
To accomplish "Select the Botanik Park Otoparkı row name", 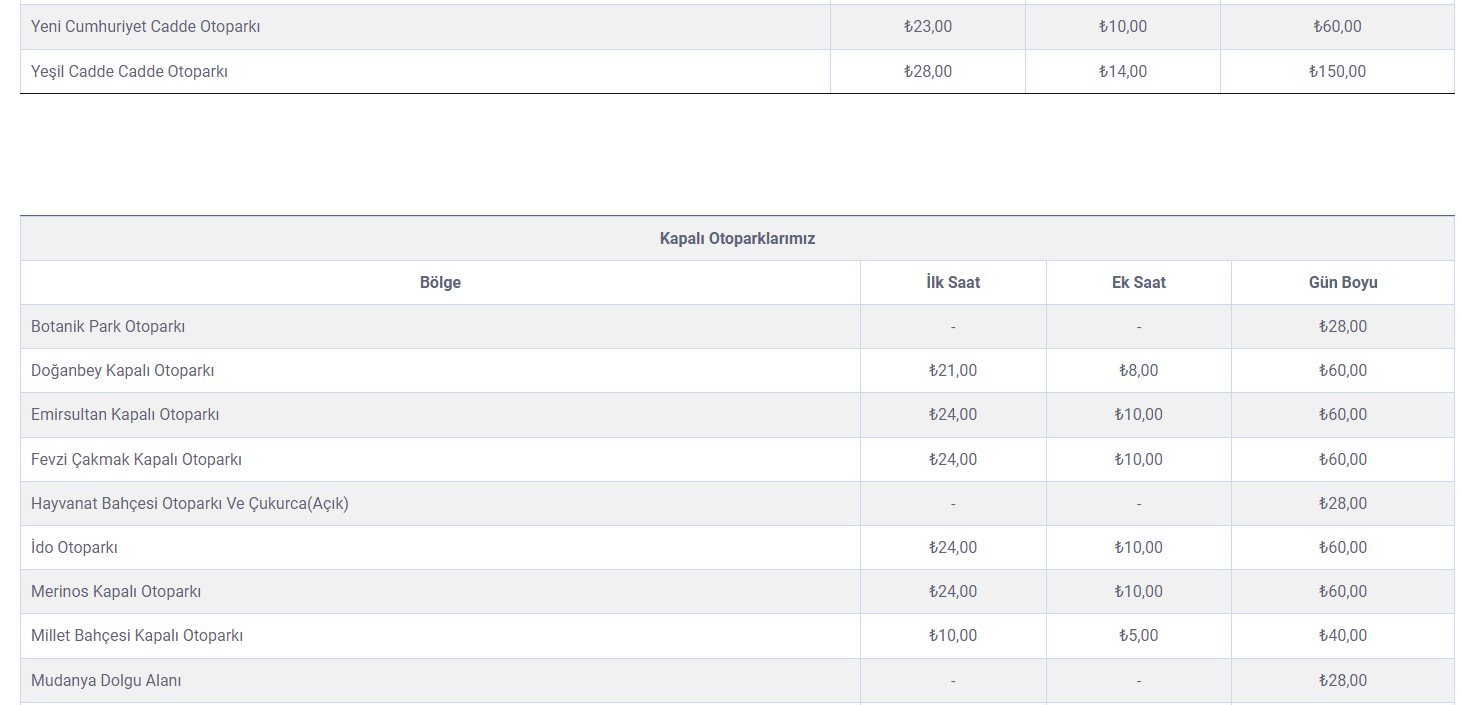I will [108, 327].
